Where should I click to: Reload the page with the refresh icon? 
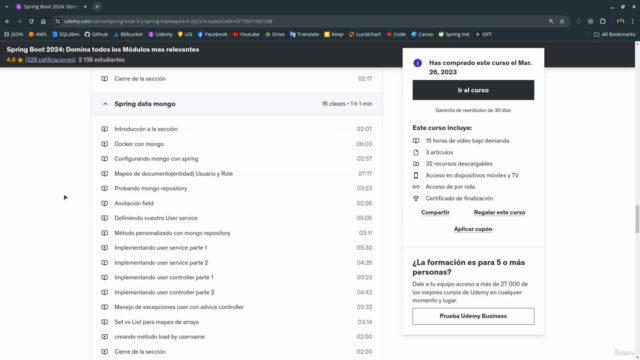click(31, 21)
